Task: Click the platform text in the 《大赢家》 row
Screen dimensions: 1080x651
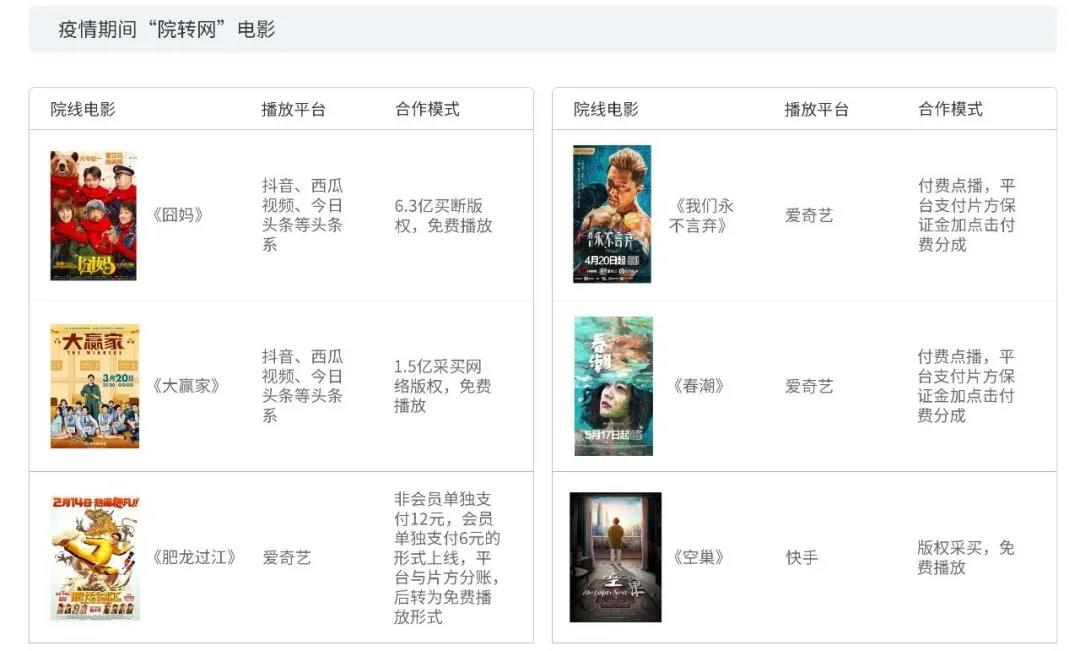Action: pyautogui.click(x=302, y=386)
